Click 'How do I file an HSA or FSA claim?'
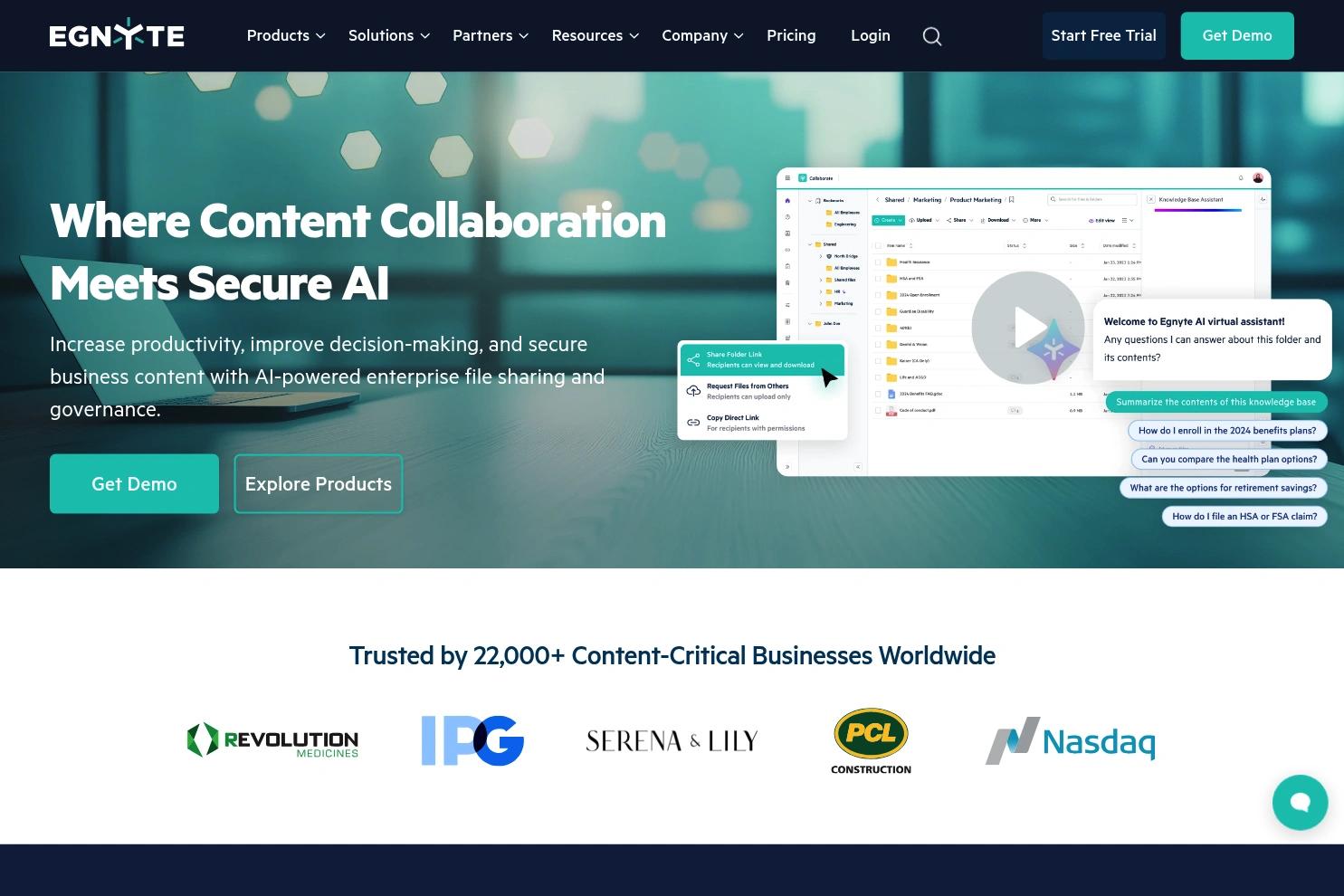Image resolution: width=1344 pixels, height=896 pixels. (x=1244, y=516)
